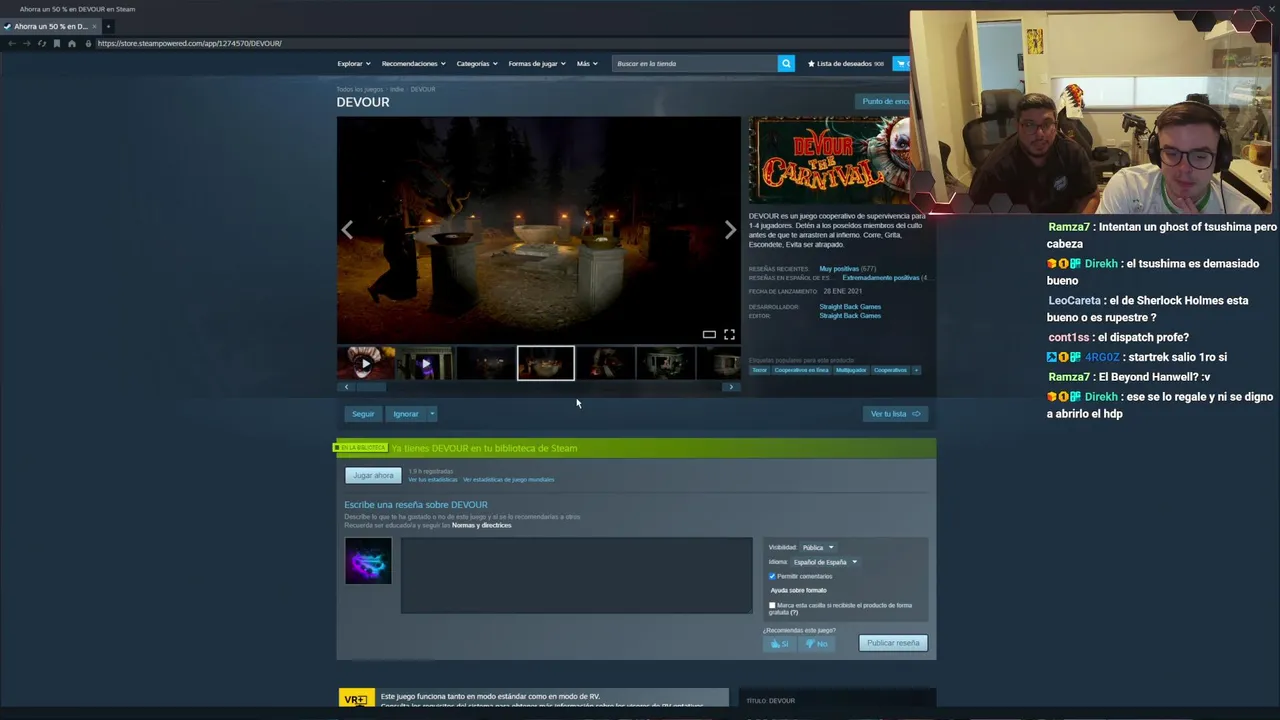Choose thumbs-down No recommendation
The height and width of the screenshot is (720, 1280).
click(x=816, y=644)
